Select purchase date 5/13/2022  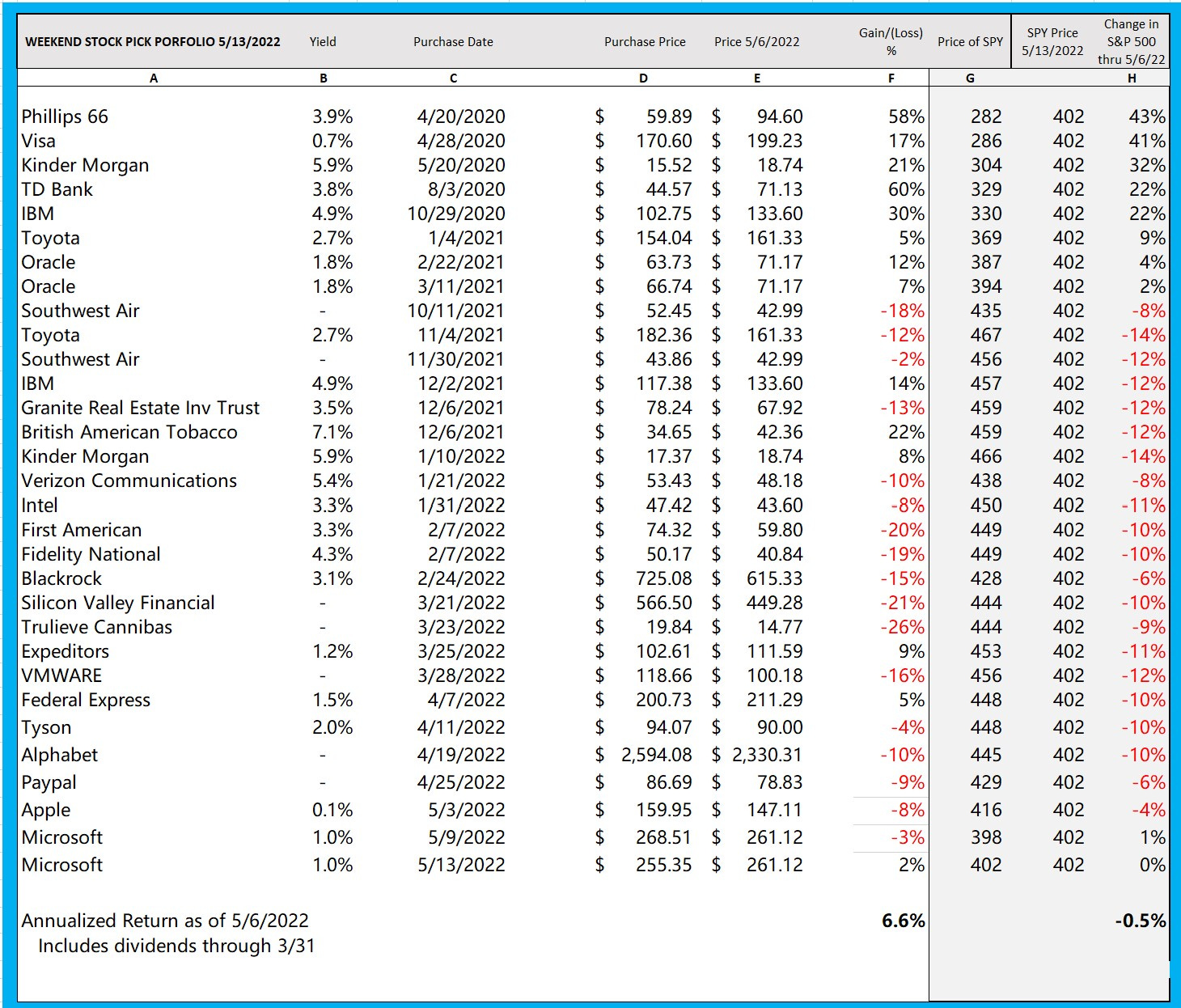[x=461, y=865]
